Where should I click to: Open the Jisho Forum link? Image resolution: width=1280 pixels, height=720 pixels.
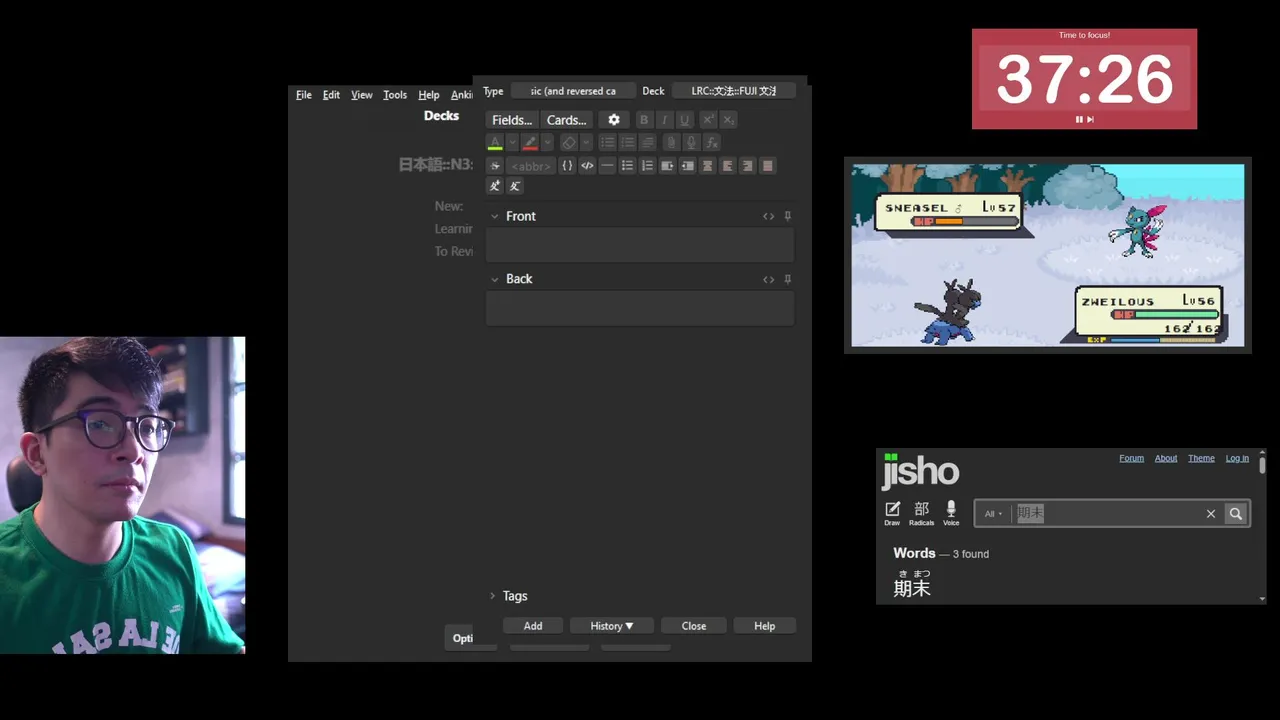click(x=1131, y=458)
